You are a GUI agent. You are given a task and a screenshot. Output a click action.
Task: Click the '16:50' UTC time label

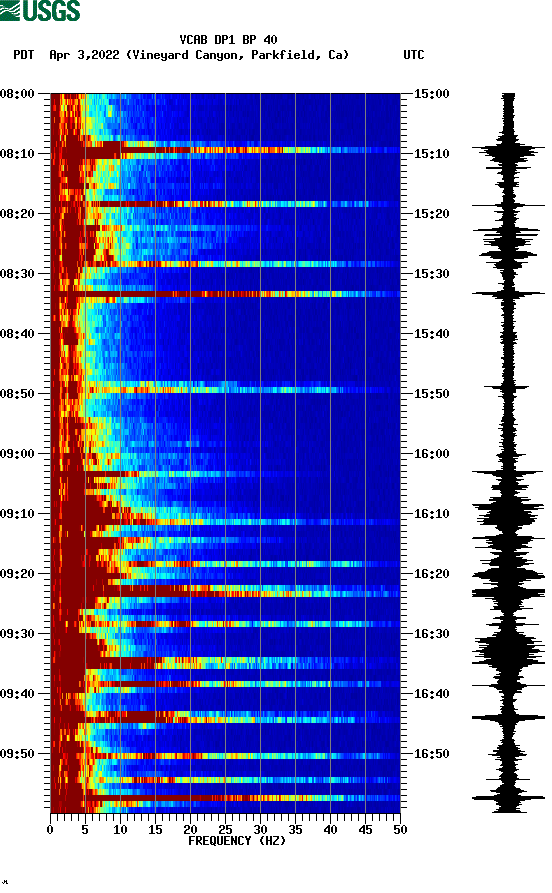pyautogui.click(x=431, y=753)
